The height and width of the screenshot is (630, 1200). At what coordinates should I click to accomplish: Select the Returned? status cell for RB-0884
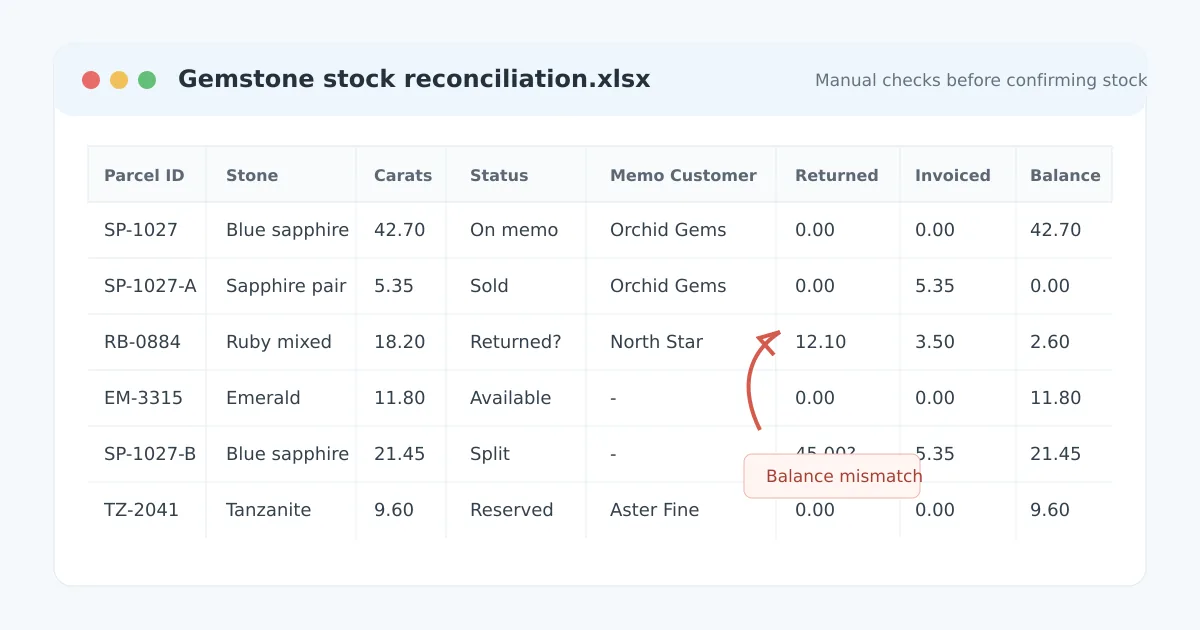coord(516,342)
